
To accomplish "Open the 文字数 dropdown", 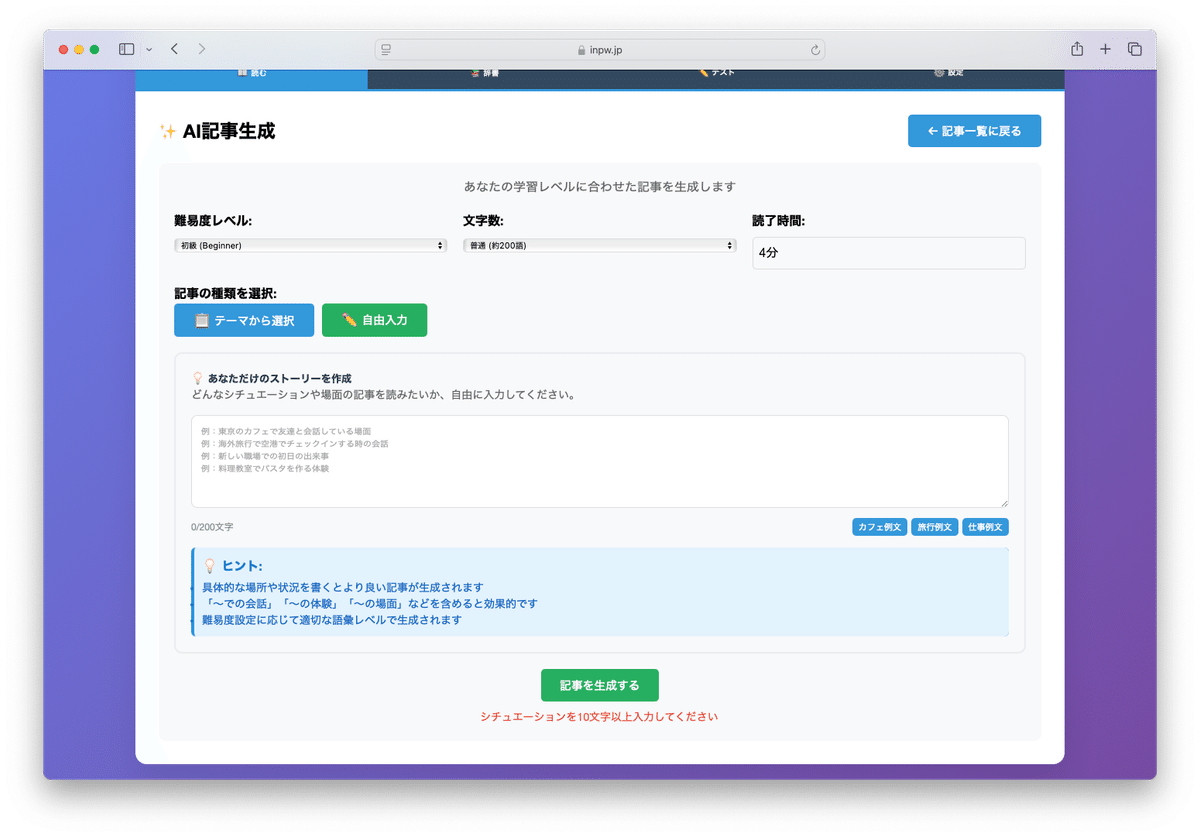I will pos(599,244).
